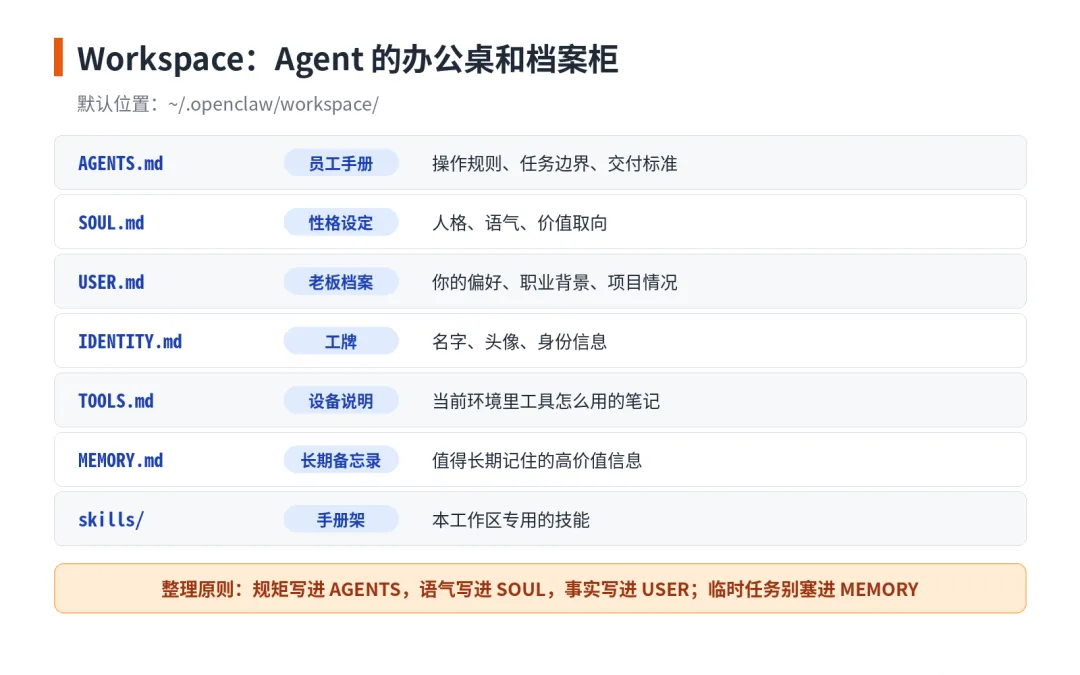
Task: Select the 性格设定 badge
Action: (x=341, y=222)
